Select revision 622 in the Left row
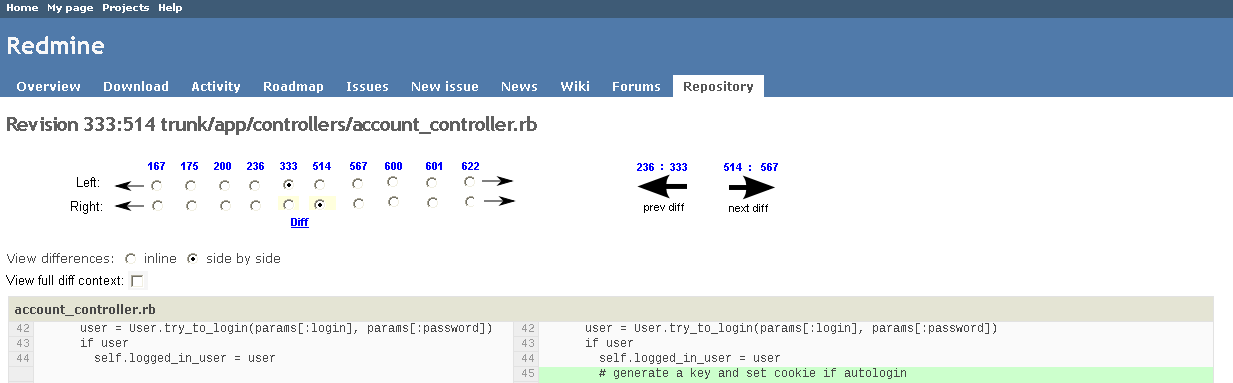1233x383 pixels. (x=470, y=181)
